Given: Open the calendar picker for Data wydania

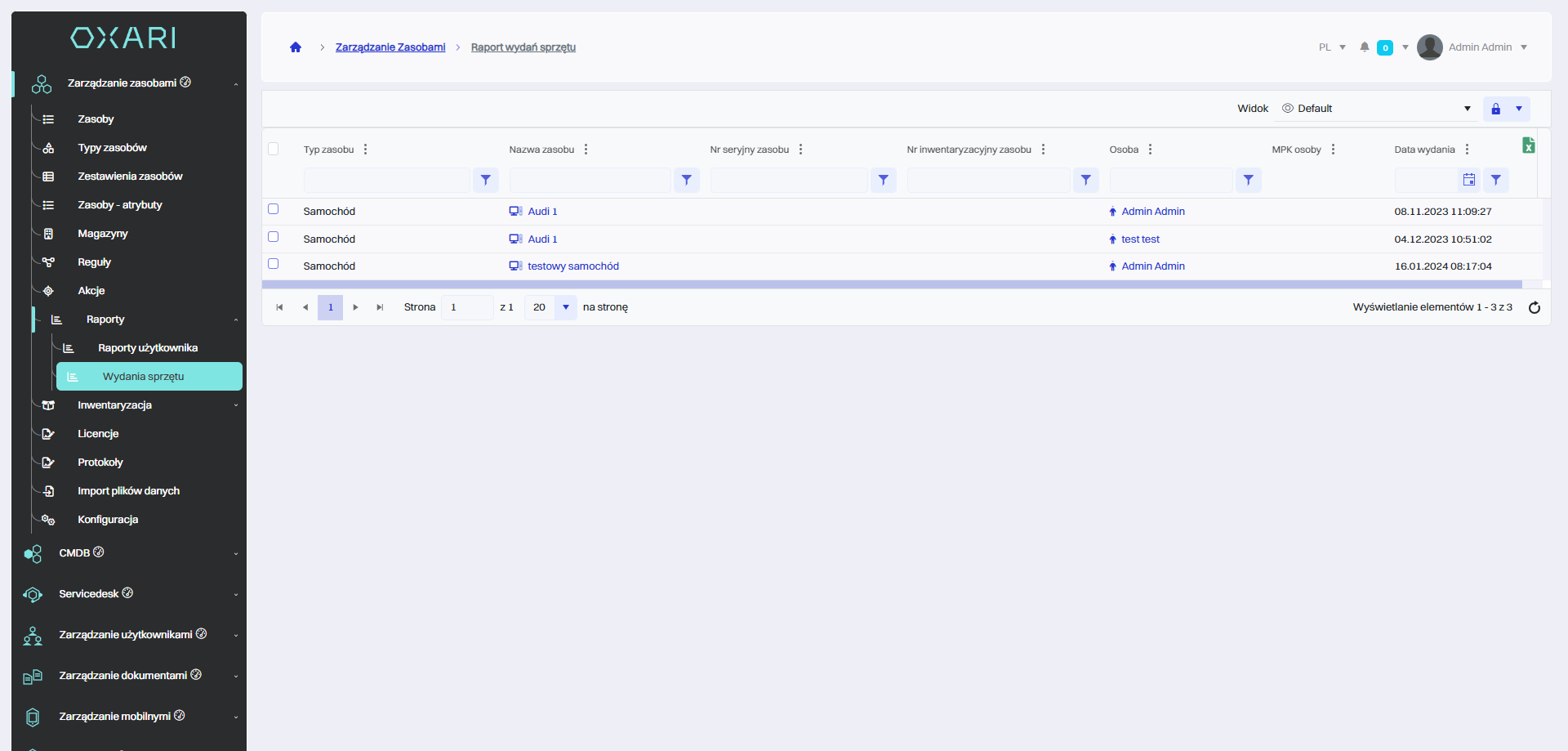Looking at the screenshot, I should point(1468,180).
